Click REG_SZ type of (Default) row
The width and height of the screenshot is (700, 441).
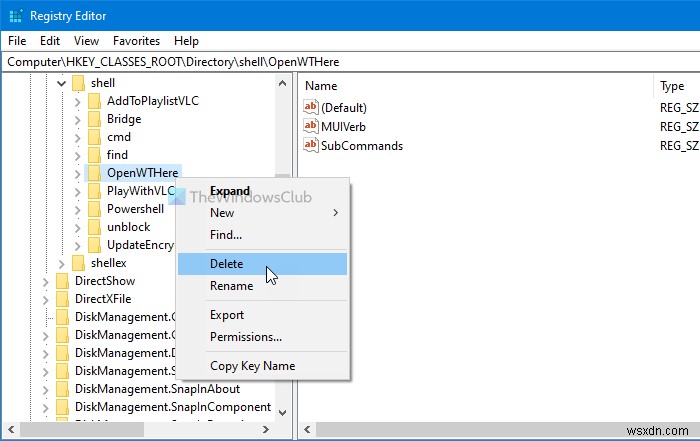coord(679,108)
